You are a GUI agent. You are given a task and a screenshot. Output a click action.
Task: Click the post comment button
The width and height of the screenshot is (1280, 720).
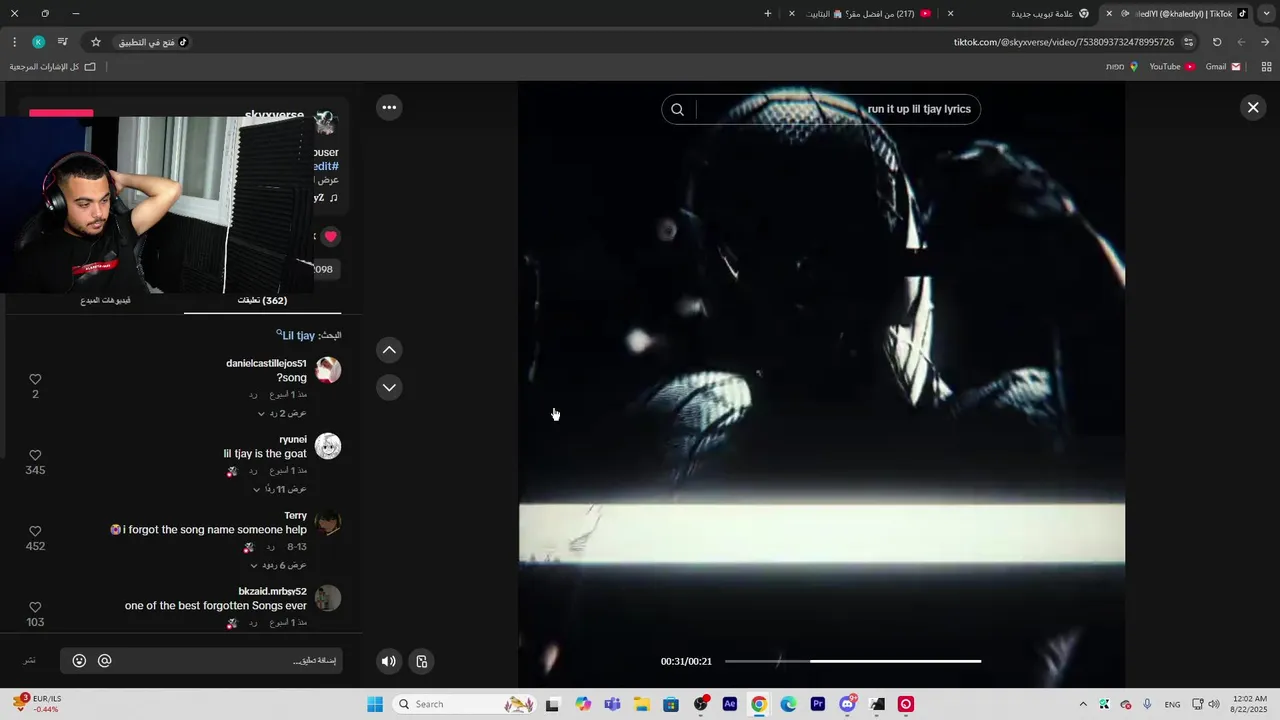click(30, 661)
